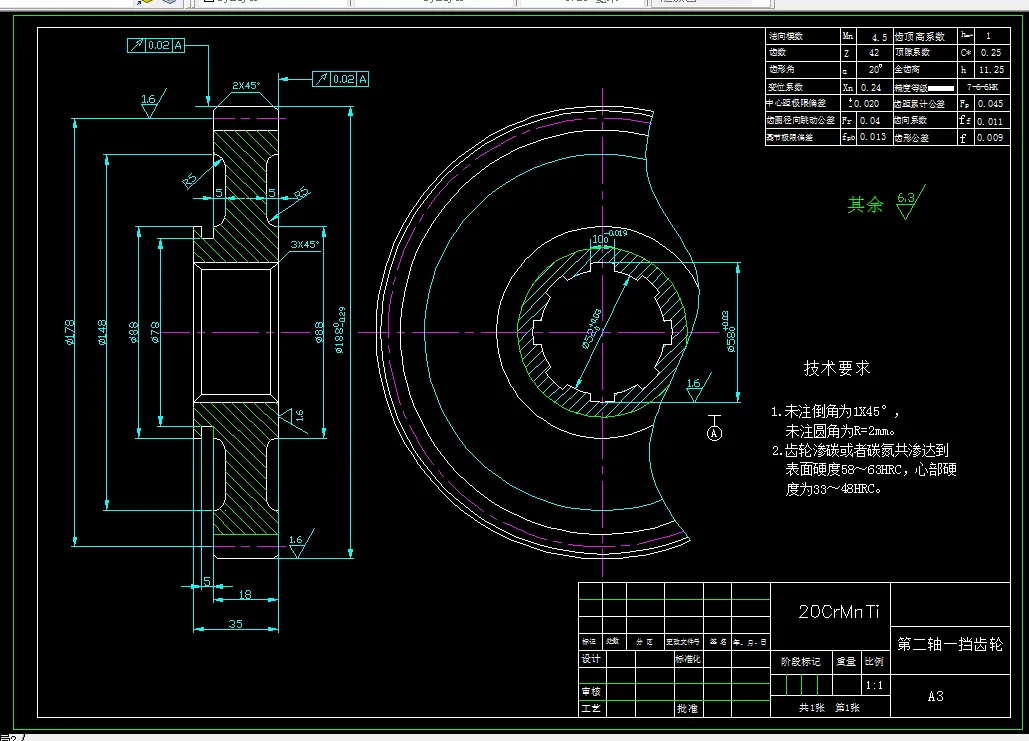The image size is (1029, 741).
Task: Click the A3 sheet size label
Action: click(x=936, y=696)
